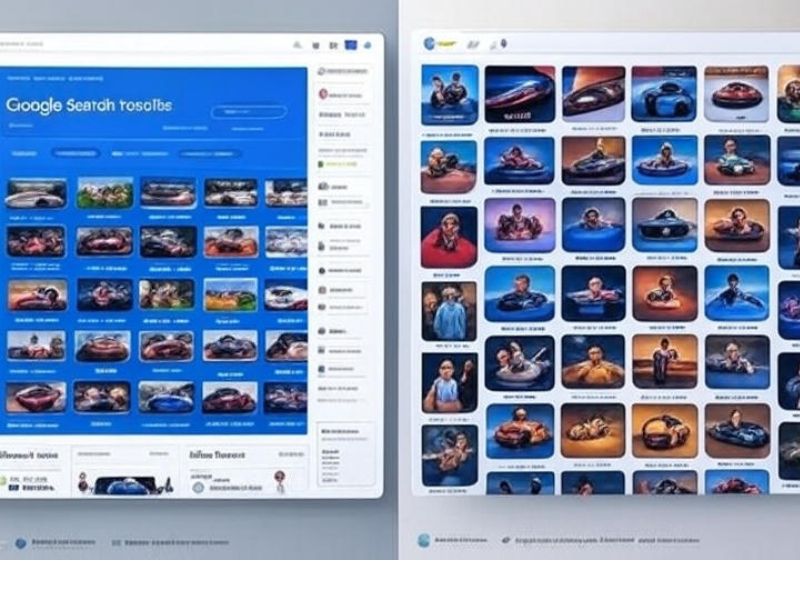Open first car thumbnail in the blue results grid
Screen dimensions: 800x600
tap(36, 193)
